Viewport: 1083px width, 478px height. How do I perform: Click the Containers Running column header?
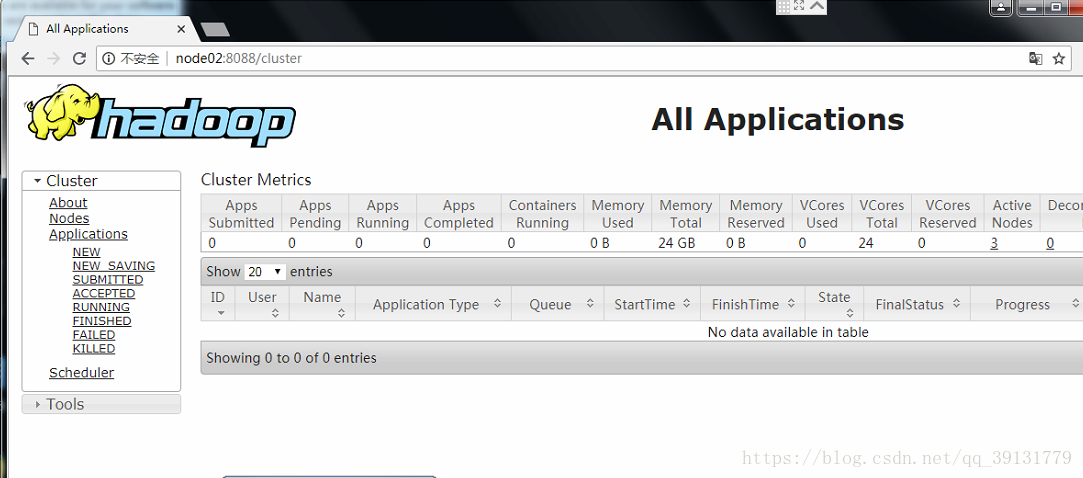pos(542,214)
